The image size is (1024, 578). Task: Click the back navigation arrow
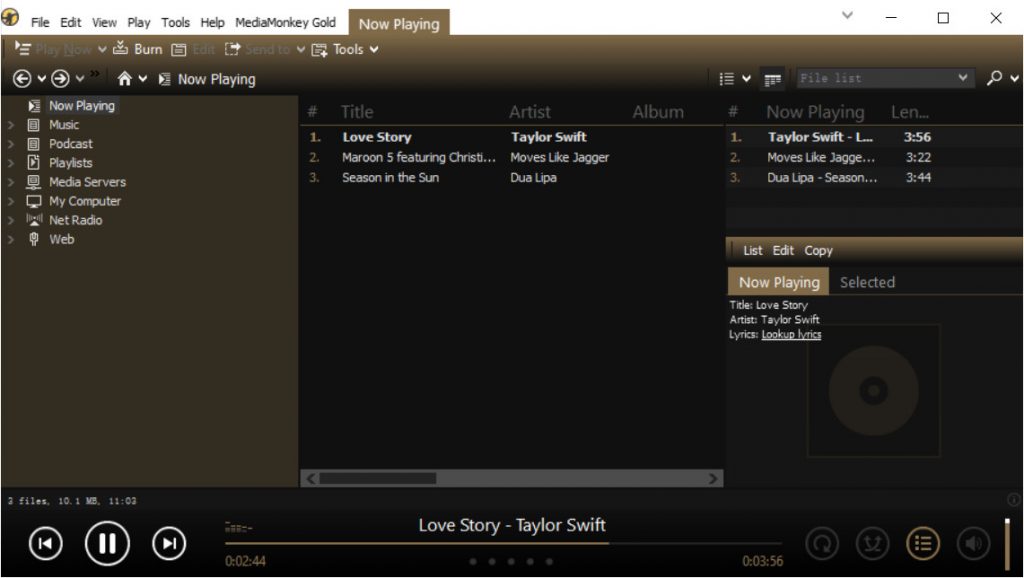coord(22,79)
